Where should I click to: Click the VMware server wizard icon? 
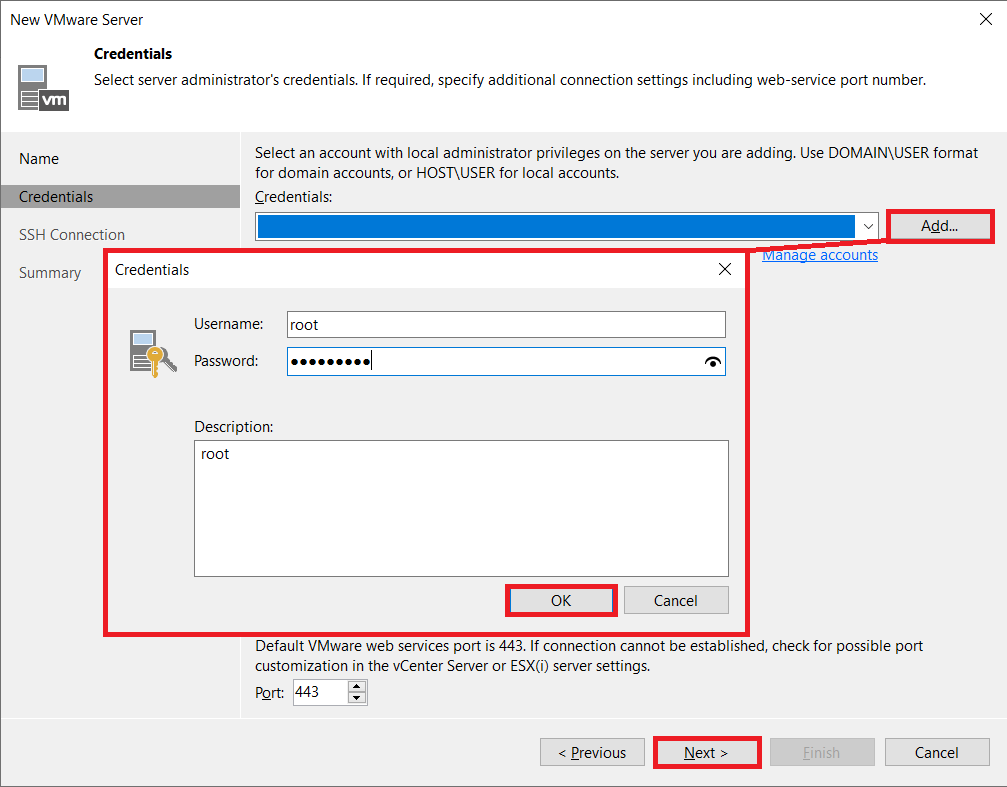tap(43, 87)
